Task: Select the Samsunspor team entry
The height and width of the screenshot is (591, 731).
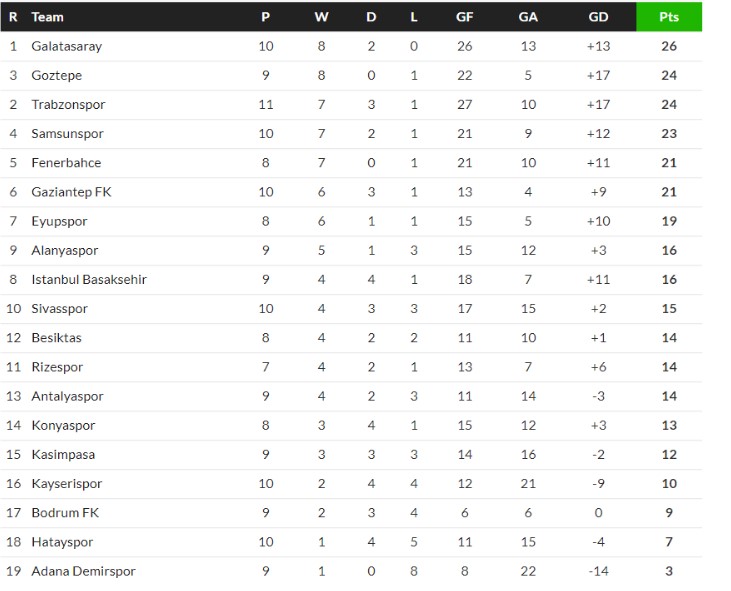Action: 67,134
